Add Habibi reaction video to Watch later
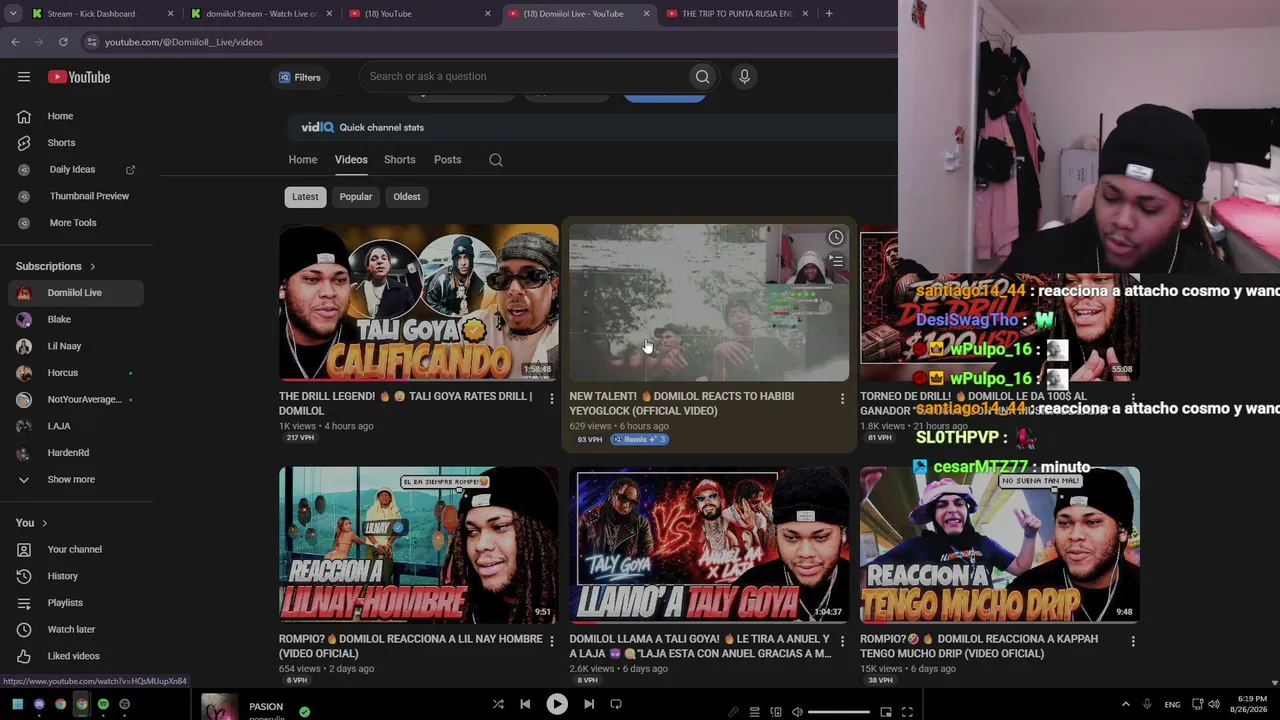1280x720 pixels. 835,238
